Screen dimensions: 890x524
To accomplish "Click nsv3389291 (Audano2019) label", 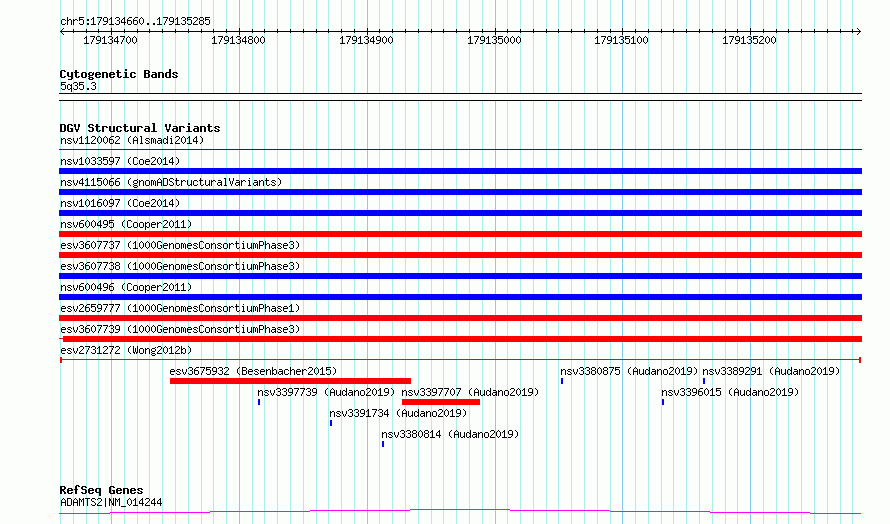I will 771,371.
